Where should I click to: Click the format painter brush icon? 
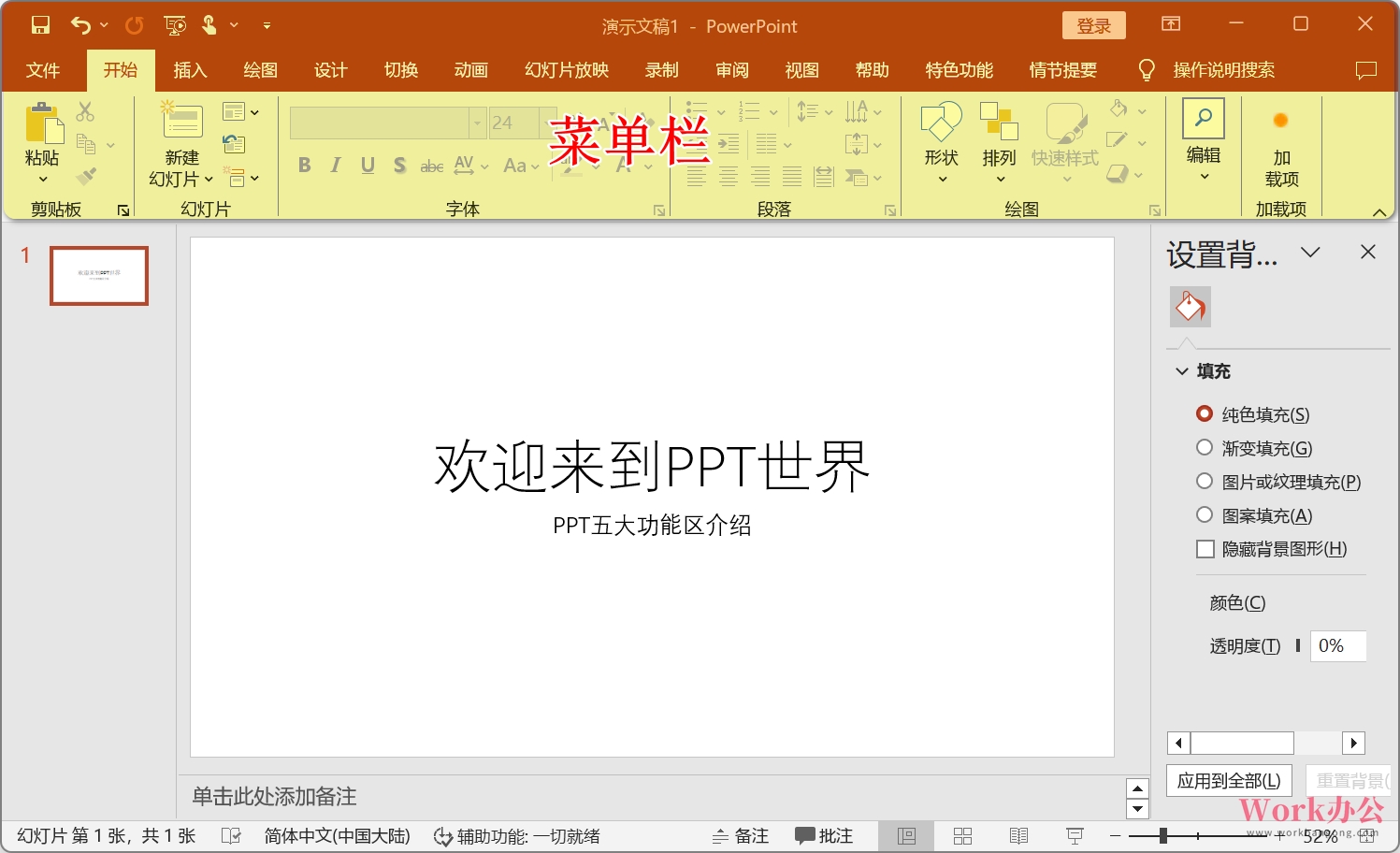coord(86,176)
